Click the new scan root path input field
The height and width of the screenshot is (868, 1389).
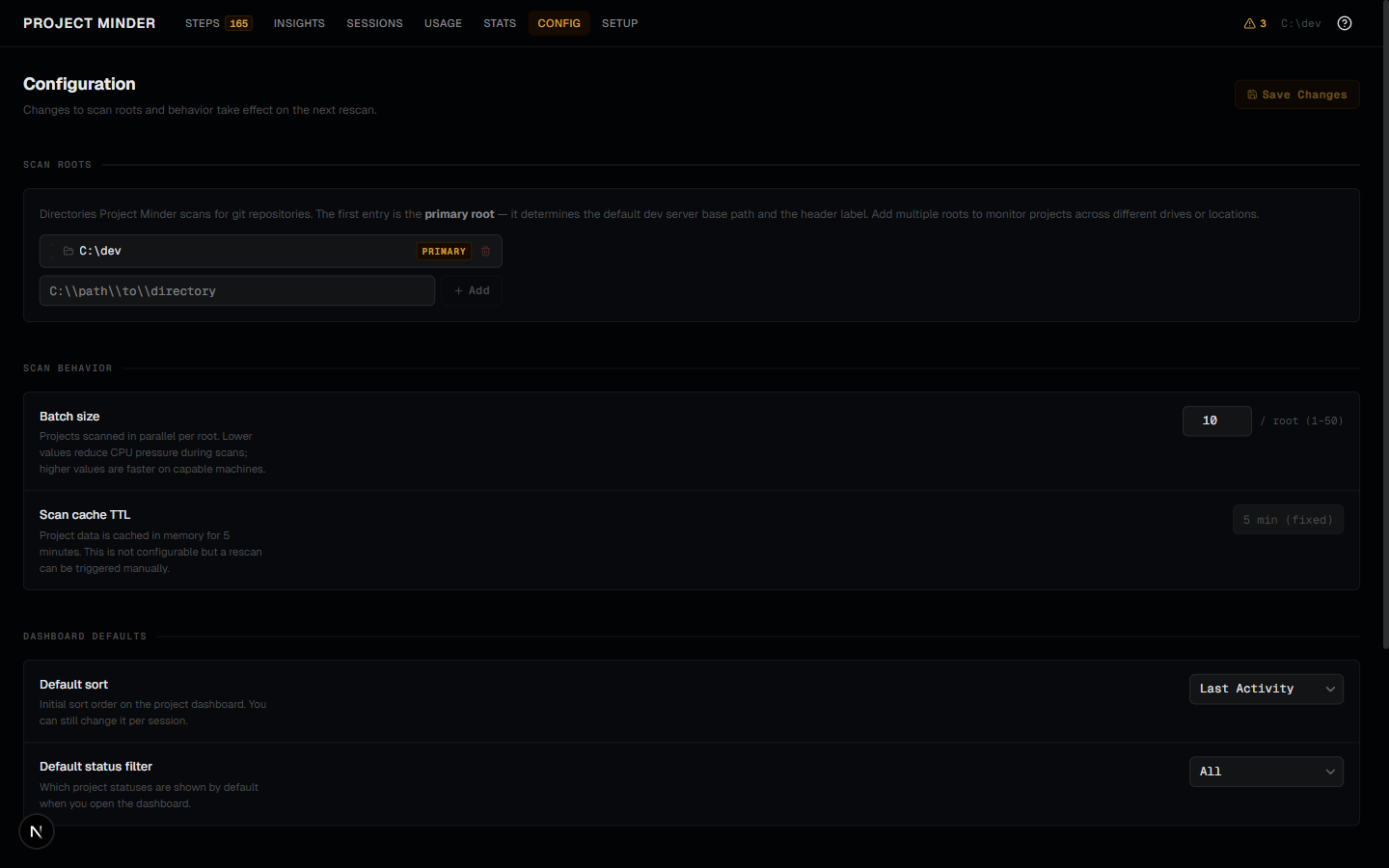(x=236, y=290)
